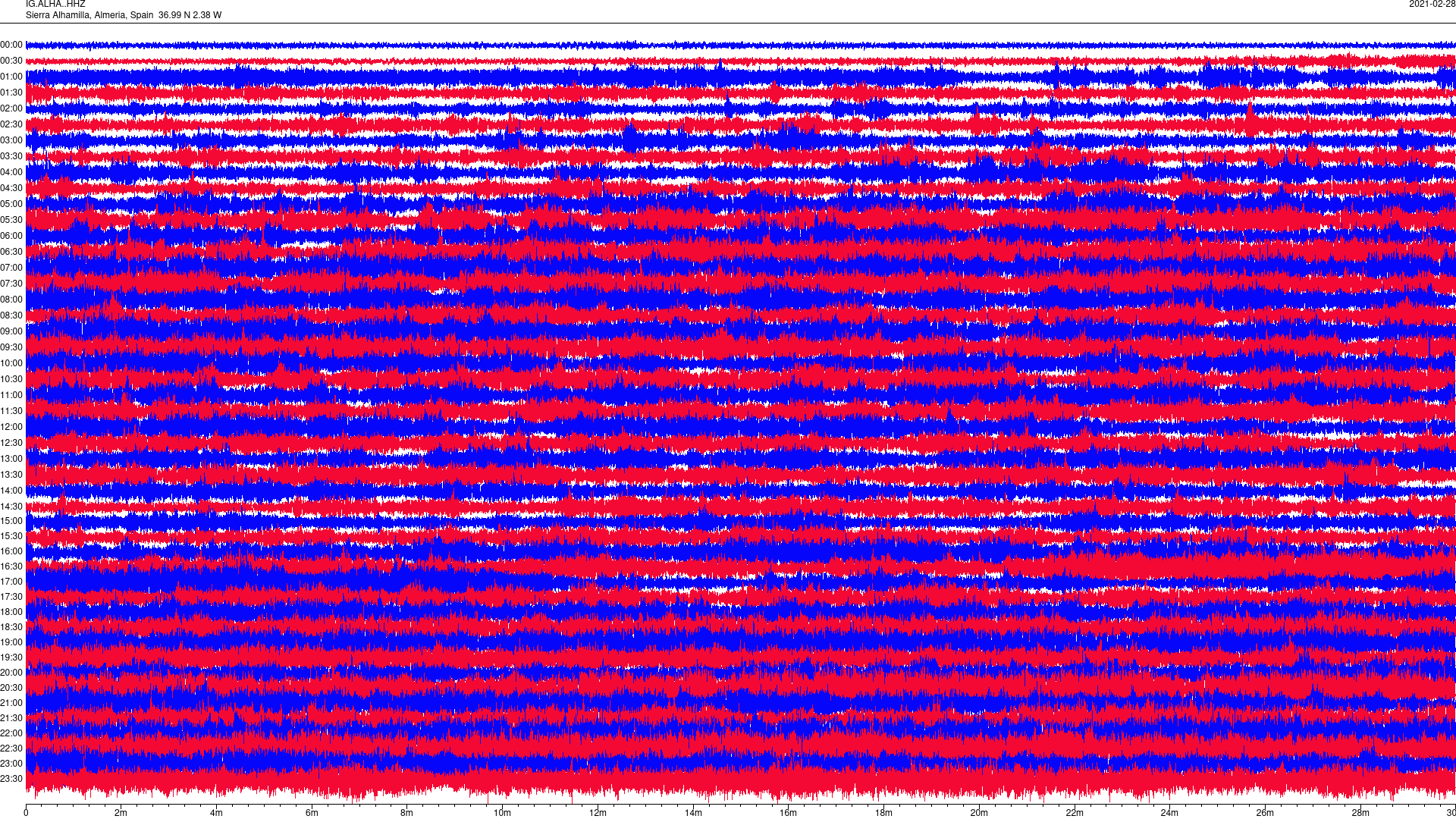Select the 12:00 trace label

tap(11, 428)
